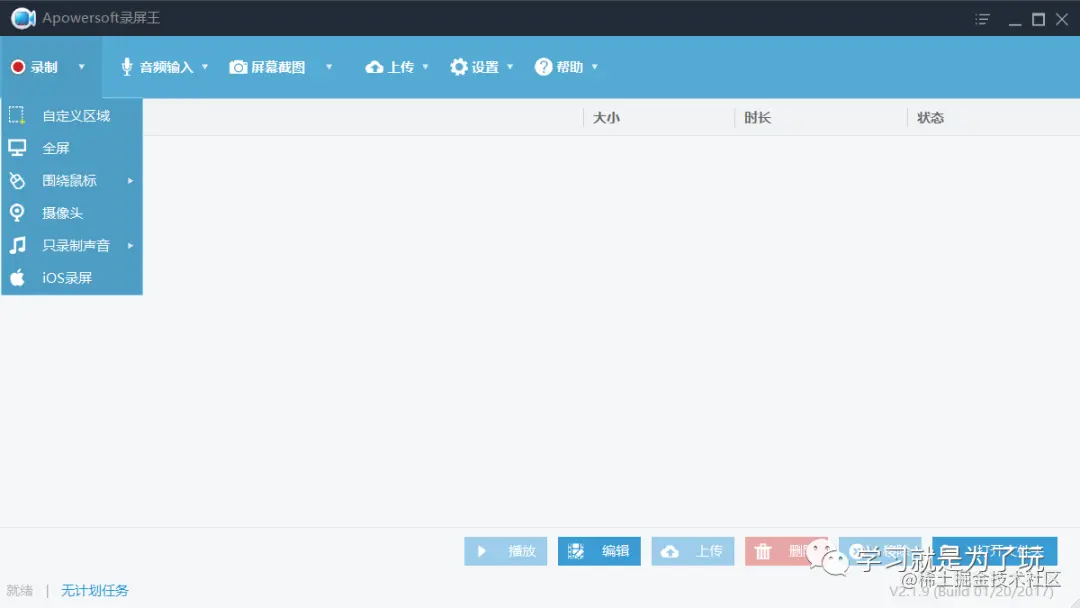Click the 屏幕截图 toolbar label
This screenshot has width=1080, height=608.
point(278,67)
